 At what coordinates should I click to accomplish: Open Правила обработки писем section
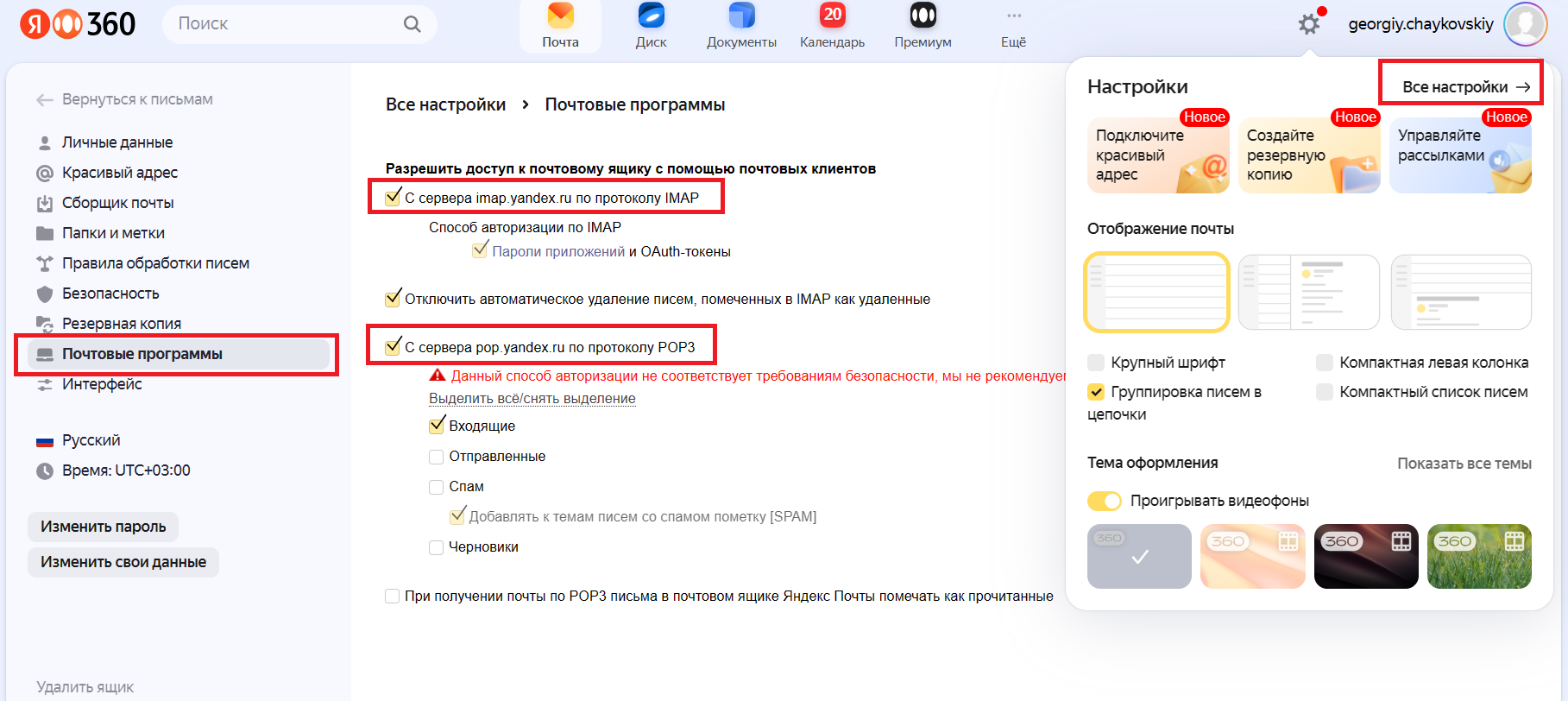(155, 263)
